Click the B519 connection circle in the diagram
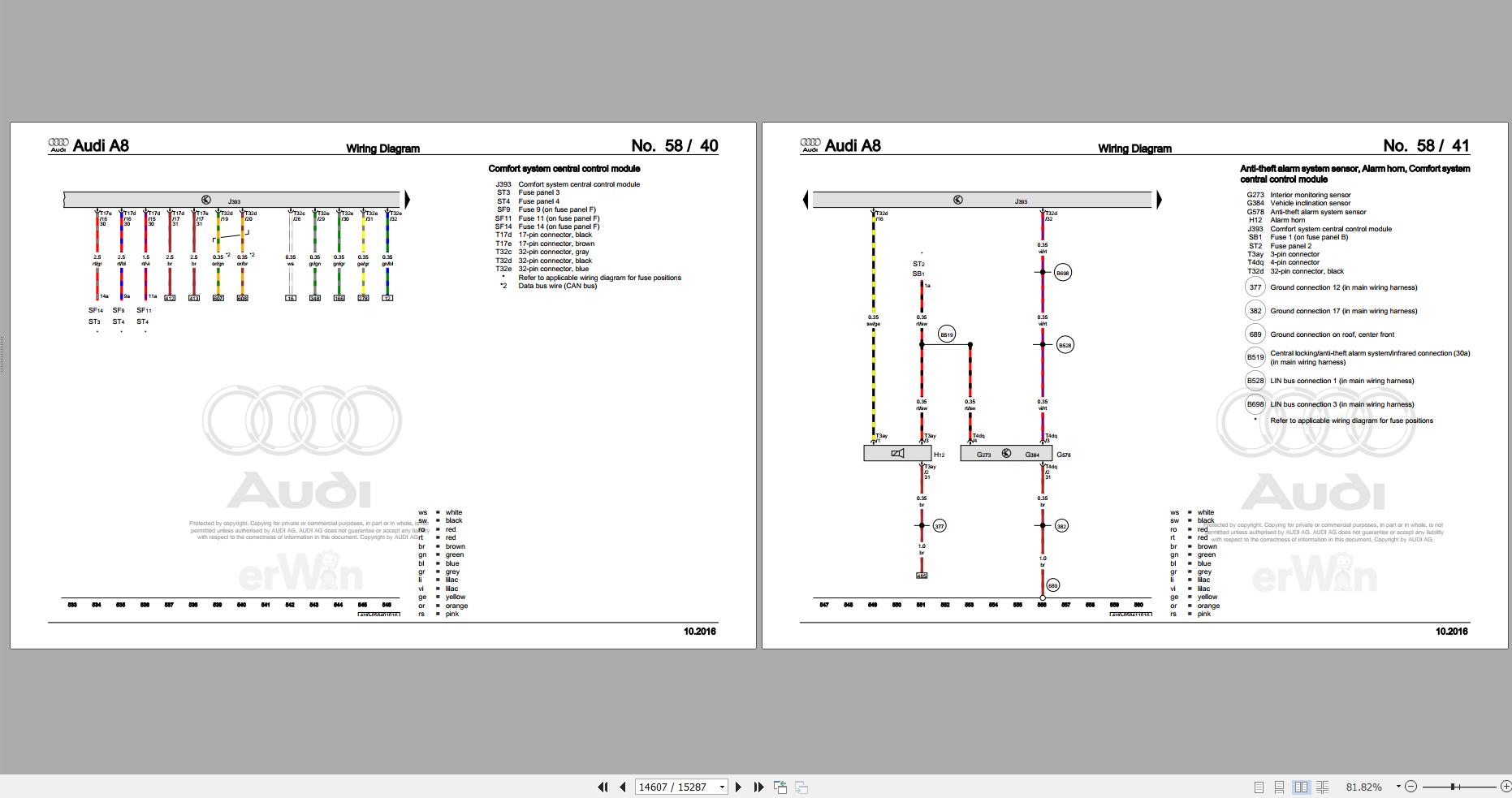Viewport: 1512px width, 798px height. [946, 334]
